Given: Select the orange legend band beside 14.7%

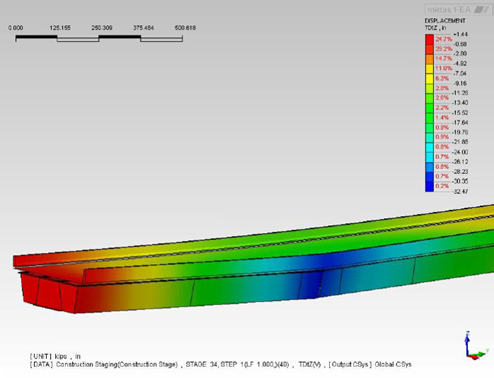Looking at the screenshot, I should pyautogui.click(x=429, y=59).
